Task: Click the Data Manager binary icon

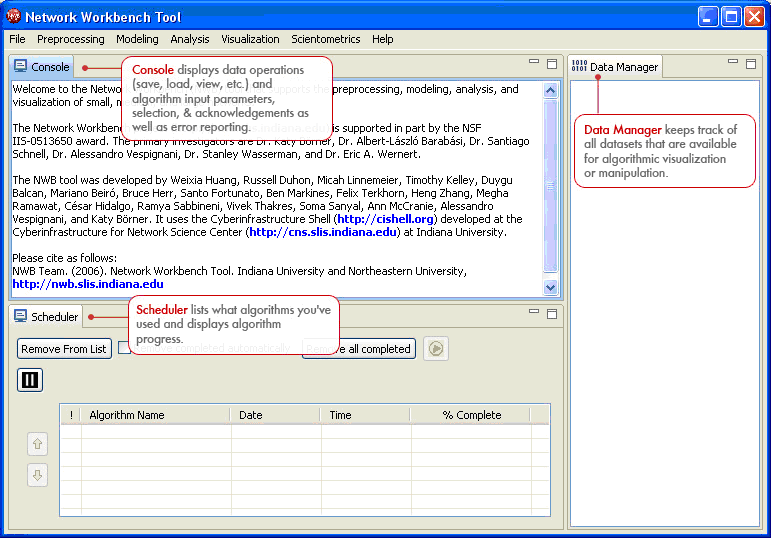Action: [x=579, y=65]
